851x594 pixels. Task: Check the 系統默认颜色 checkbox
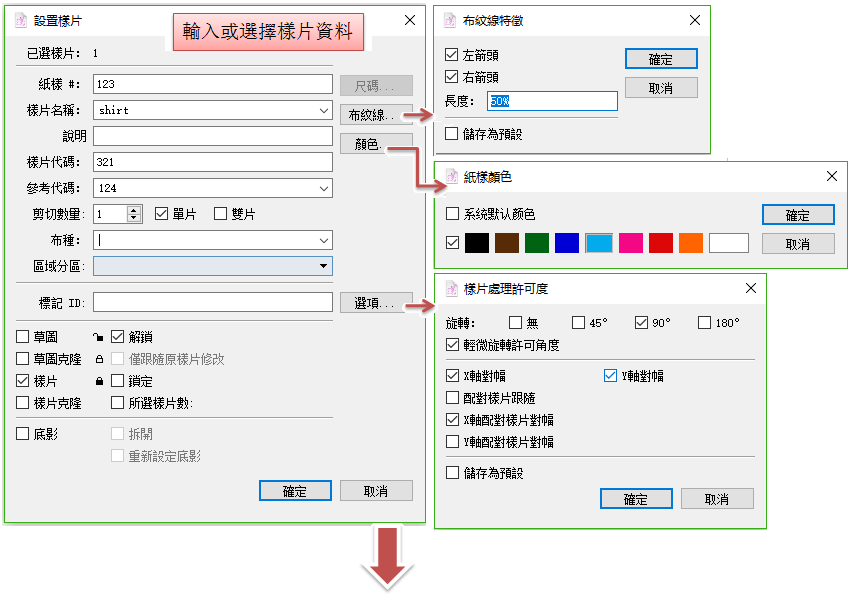pyautogui.click(x=452, y=214)
